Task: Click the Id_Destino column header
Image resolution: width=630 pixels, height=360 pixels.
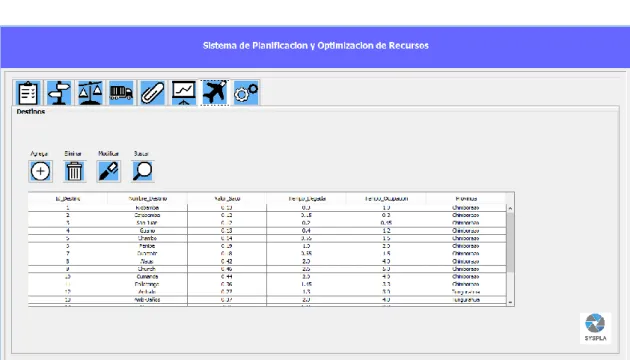Action: click(x=68, y=198)
